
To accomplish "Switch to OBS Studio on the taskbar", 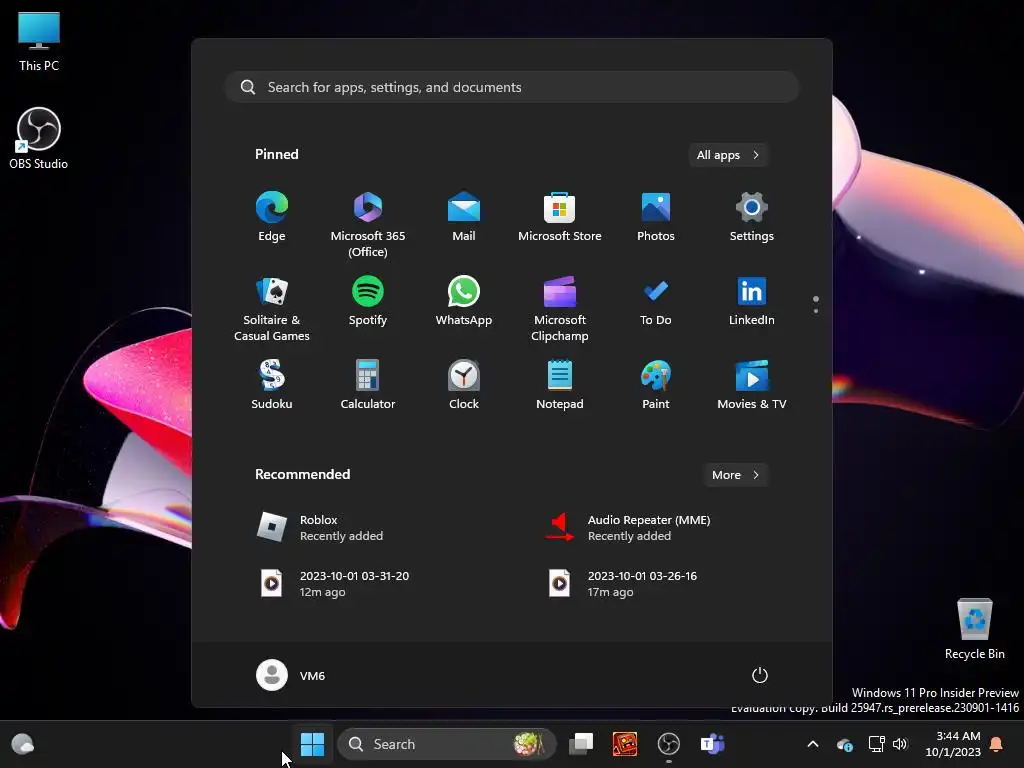I will point(668,744).
